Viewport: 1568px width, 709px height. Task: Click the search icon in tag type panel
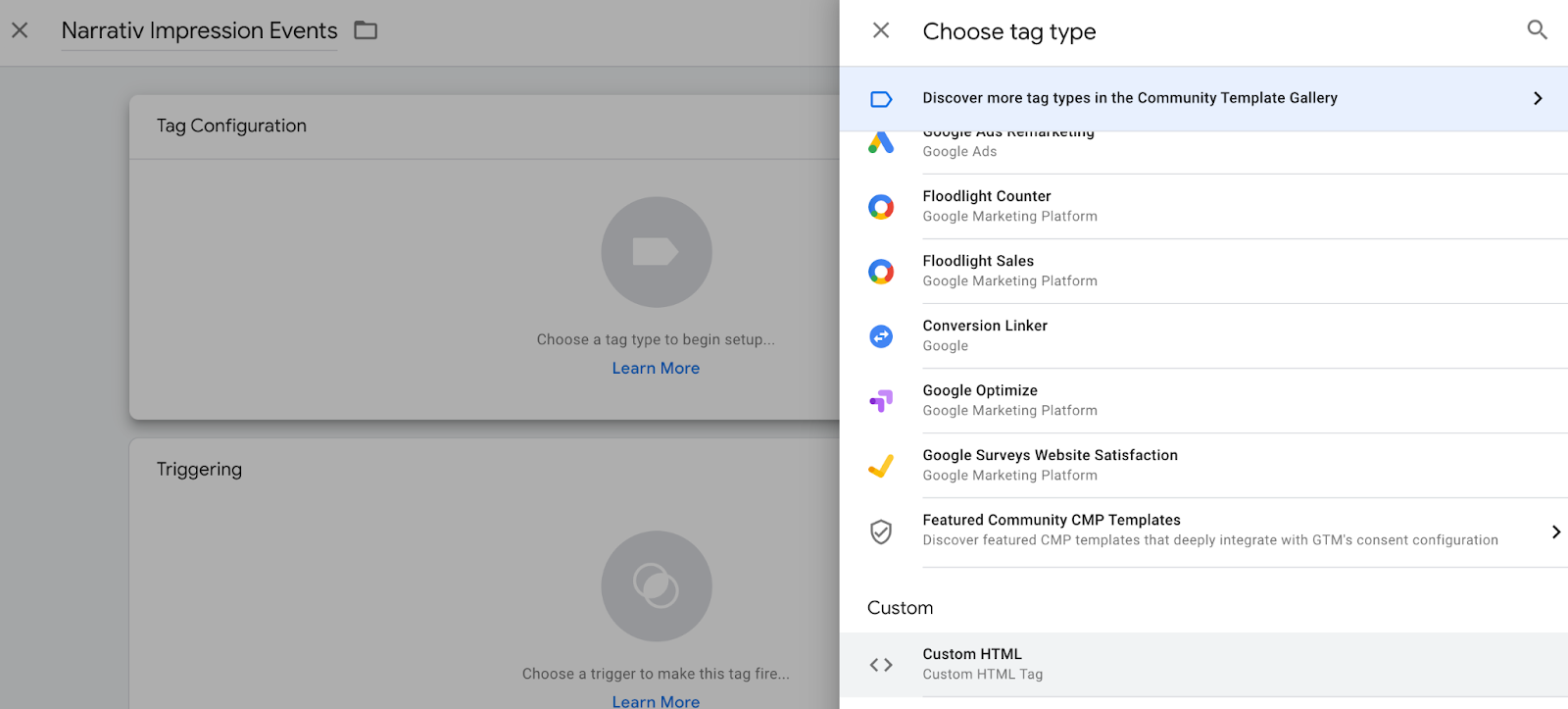1537,30
